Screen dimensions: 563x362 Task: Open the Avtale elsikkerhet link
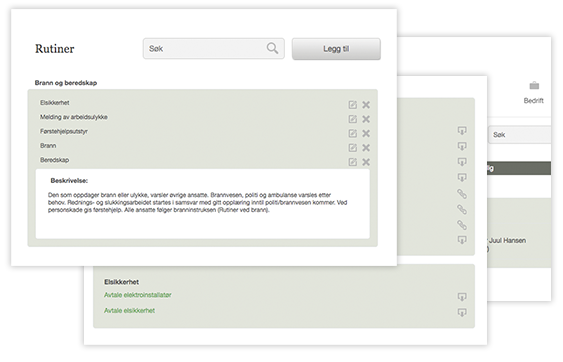coord(129,310)
